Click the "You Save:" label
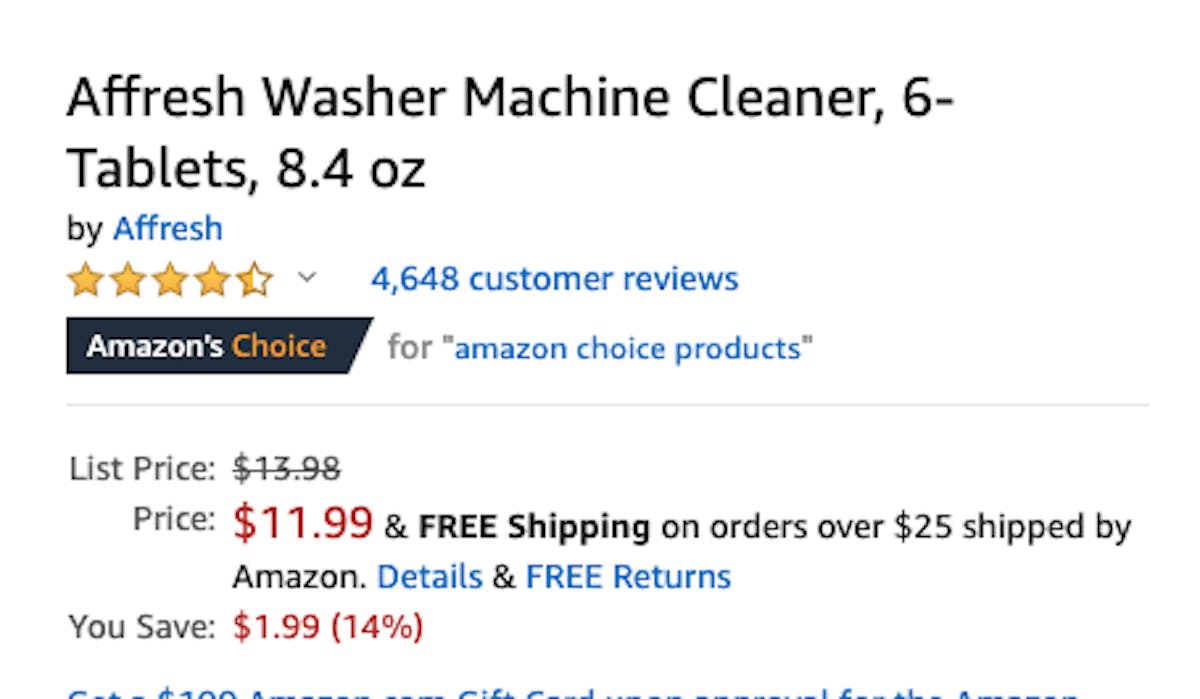 pos(142,628)
